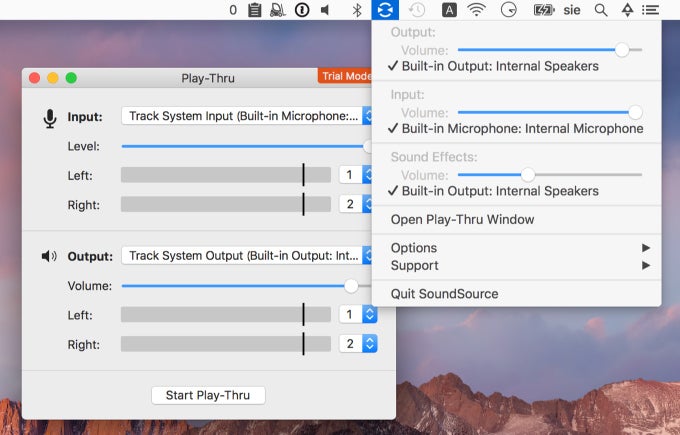Adjust the Play-Thru Input Level slider
This screenshot has height=435, width=680.
point(246,147)
